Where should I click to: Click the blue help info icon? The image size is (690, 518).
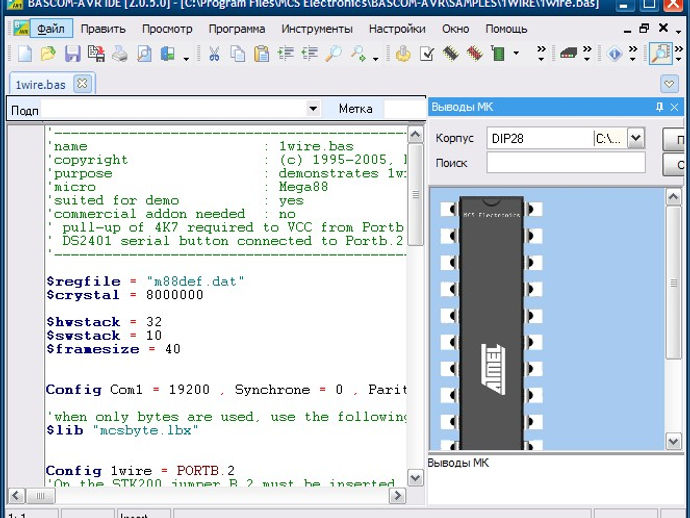click(x=615, y=54)
